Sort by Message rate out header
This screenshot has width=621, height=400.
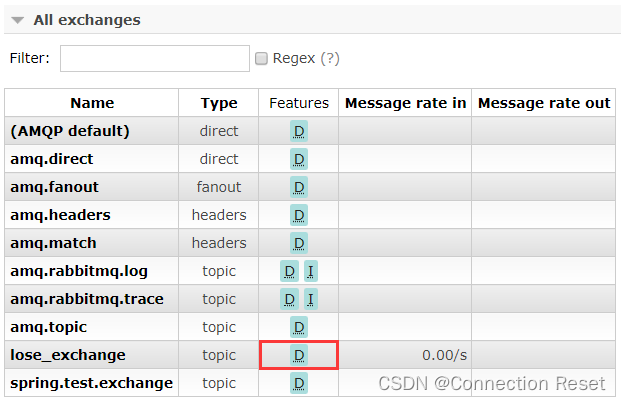coord(544,103)
